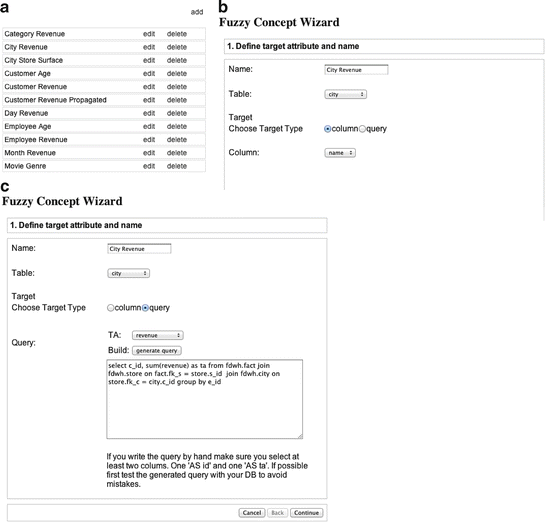This screenshot has height=522, width=545.
Task: Delete the Movie Genre concept
Action: tap(177, 166)
